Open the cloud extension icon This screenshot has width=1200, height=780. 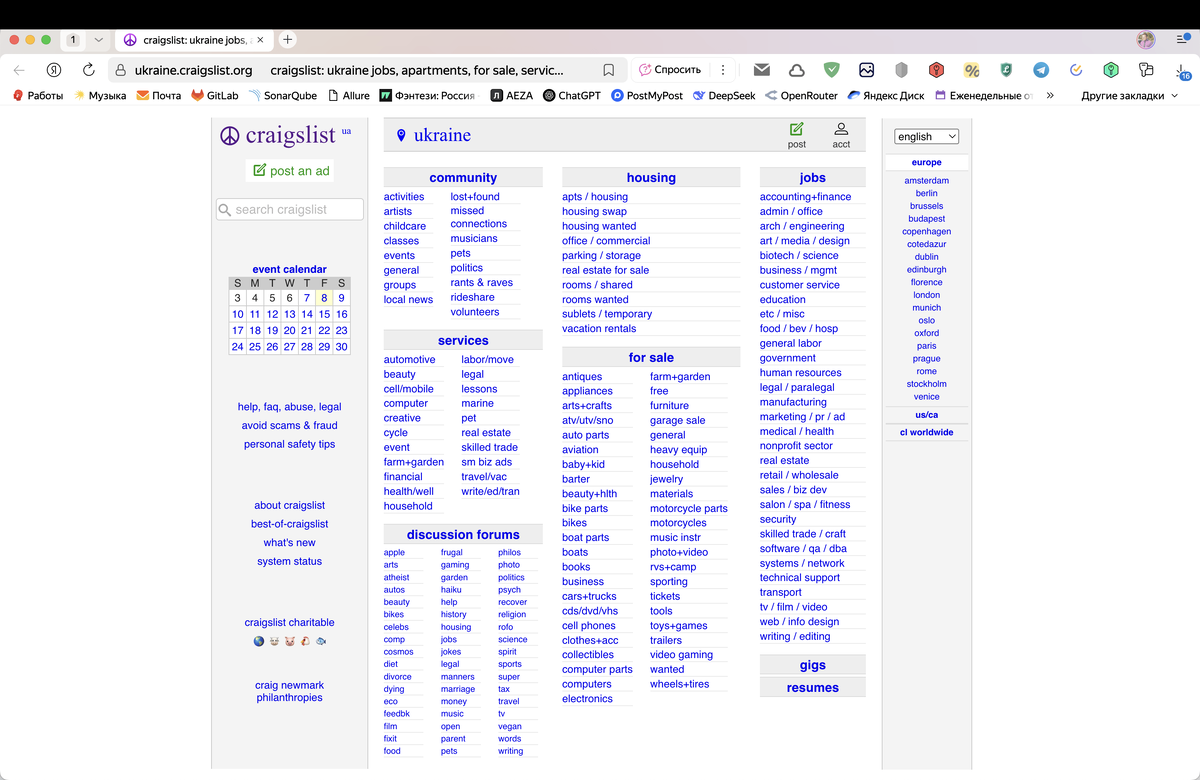(797, 70)
